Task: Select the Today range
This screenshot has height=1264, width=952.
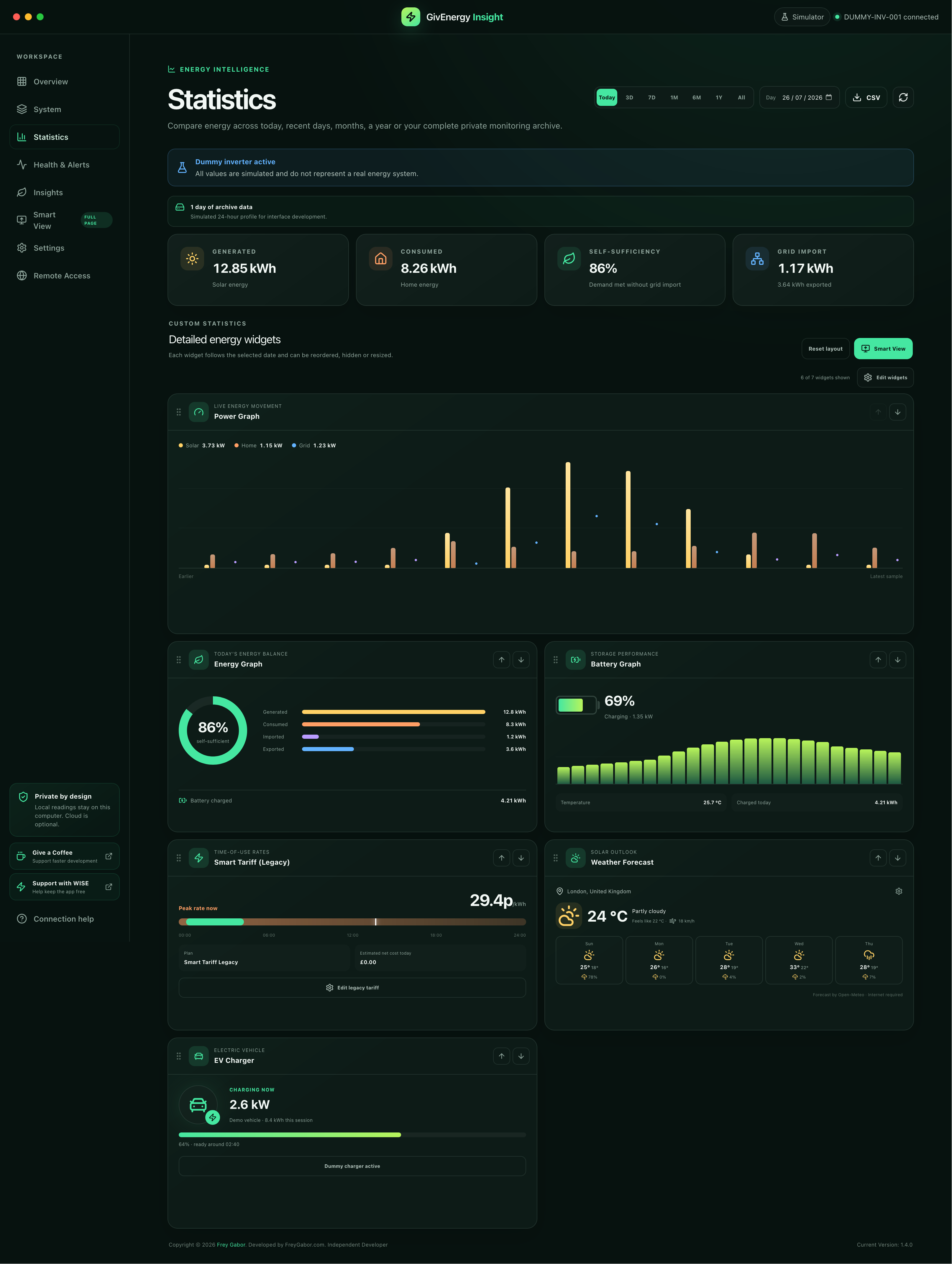Action: click(x=607, y=98)
